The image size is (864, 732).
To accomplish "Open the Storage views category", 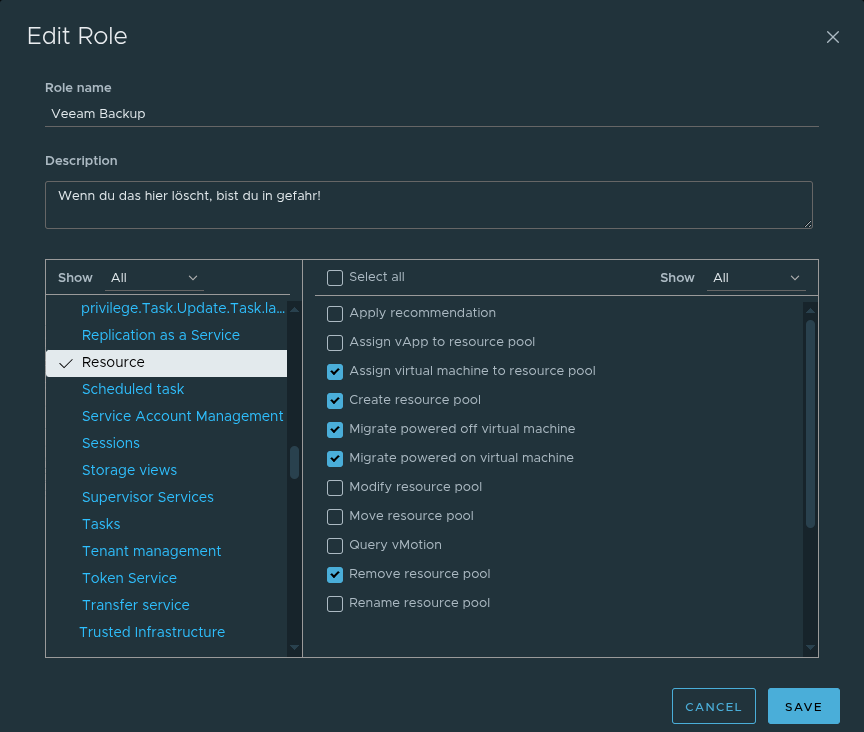I will (x=129, y=470).
